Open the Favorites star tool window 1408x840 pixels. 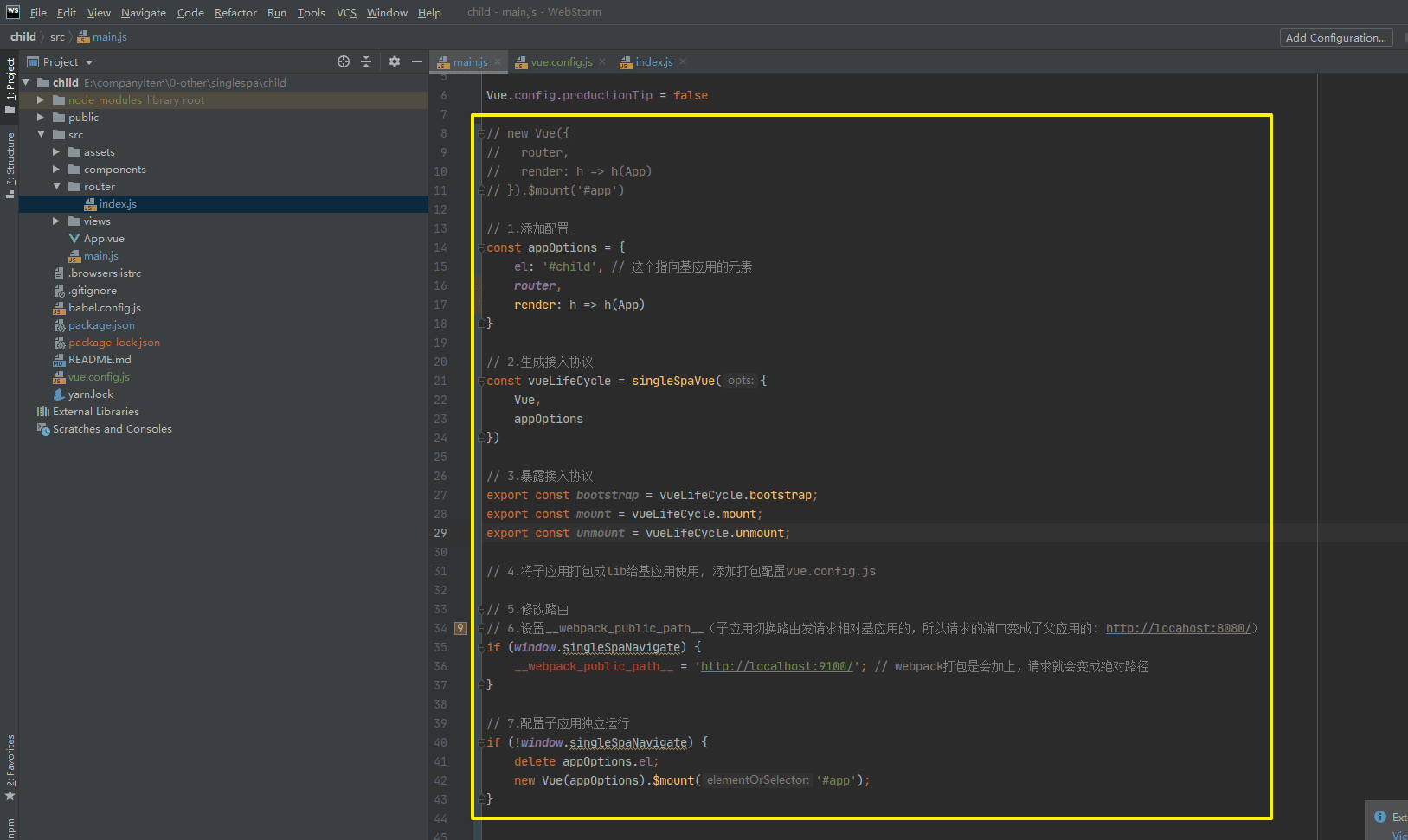pos(10,770)
